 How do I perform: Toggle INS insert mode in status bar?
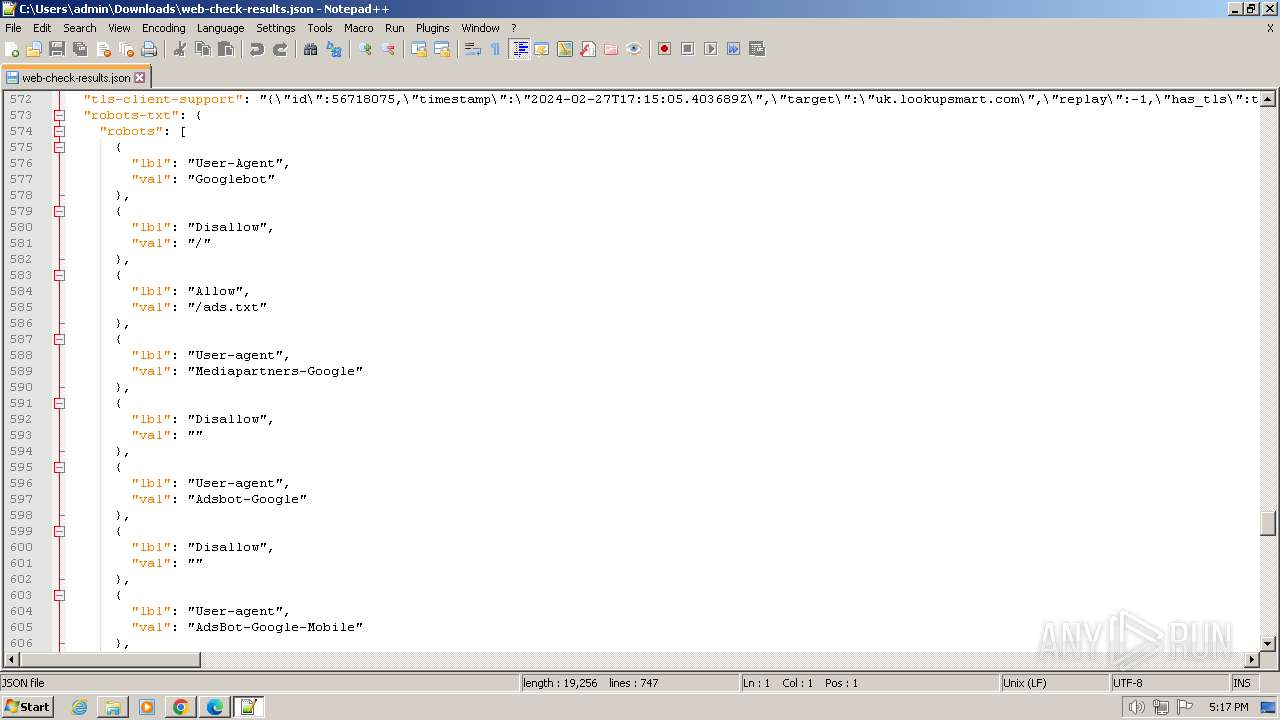1242,683
